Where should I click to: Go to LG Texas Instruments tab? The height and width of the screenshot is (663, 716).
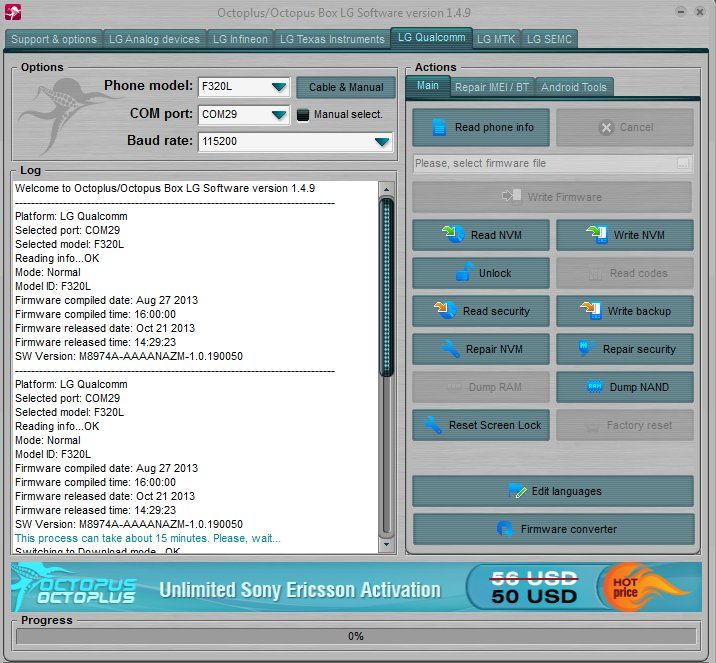(332, 39)
